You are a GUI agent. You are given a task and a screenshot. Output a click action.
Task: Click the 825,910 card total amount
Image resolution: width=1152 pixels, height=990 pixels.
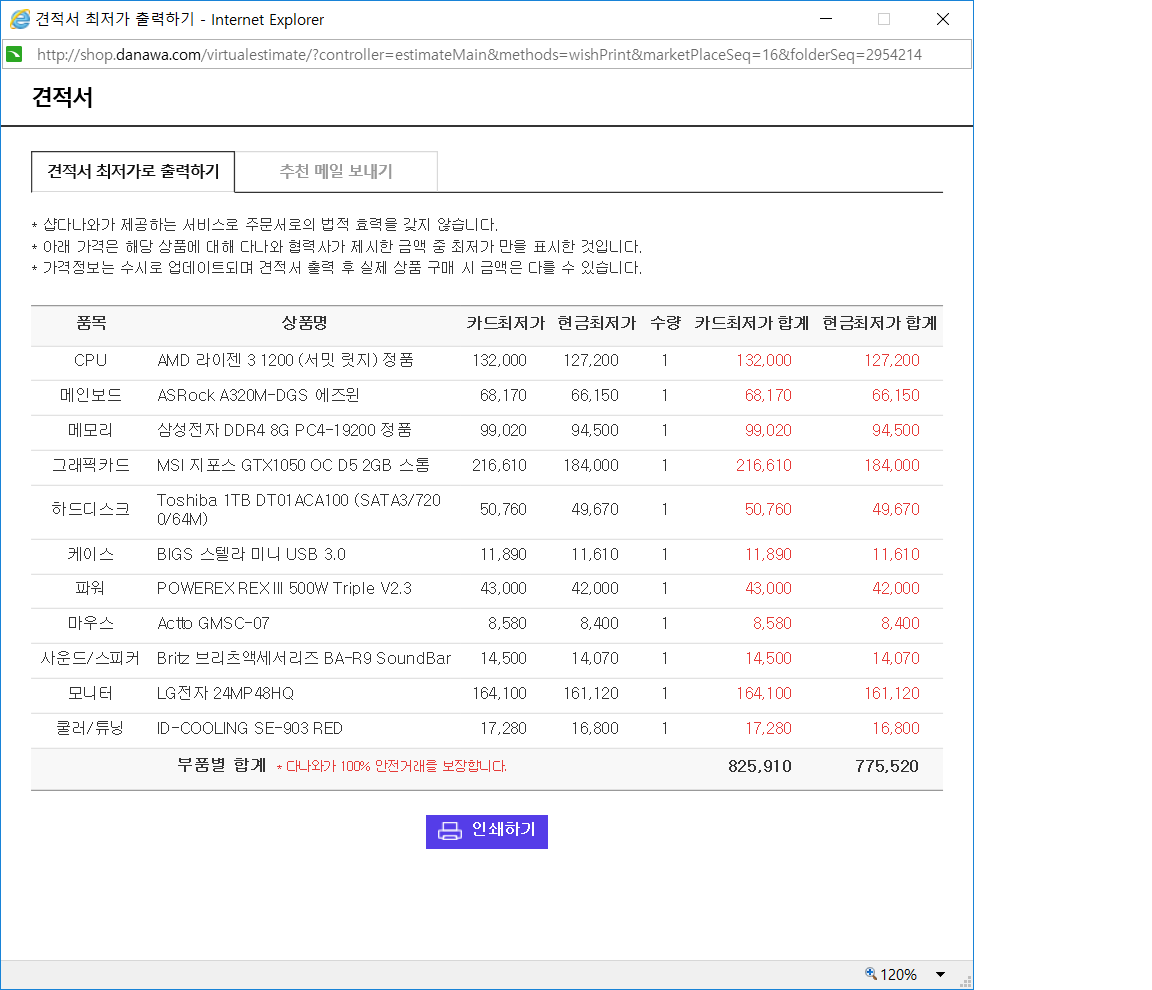click(x=760, y=766)
